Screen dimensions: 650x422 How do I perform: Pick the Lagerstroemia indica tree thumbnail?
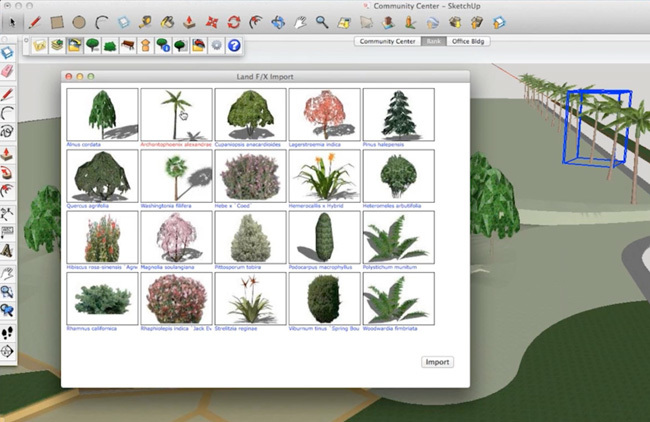pyautogui.click(x=324, y=113)
